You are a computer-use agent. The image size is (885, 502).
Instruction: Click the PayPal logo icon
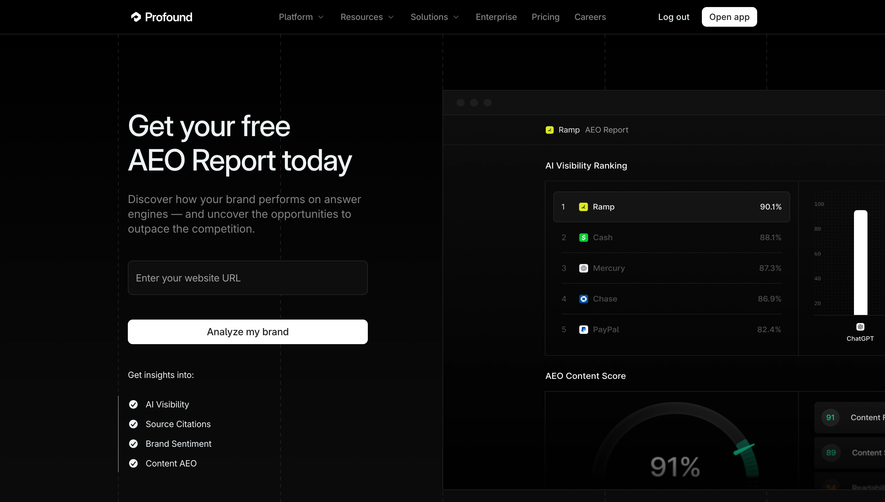pyautogui.click(x=584, y=330)
